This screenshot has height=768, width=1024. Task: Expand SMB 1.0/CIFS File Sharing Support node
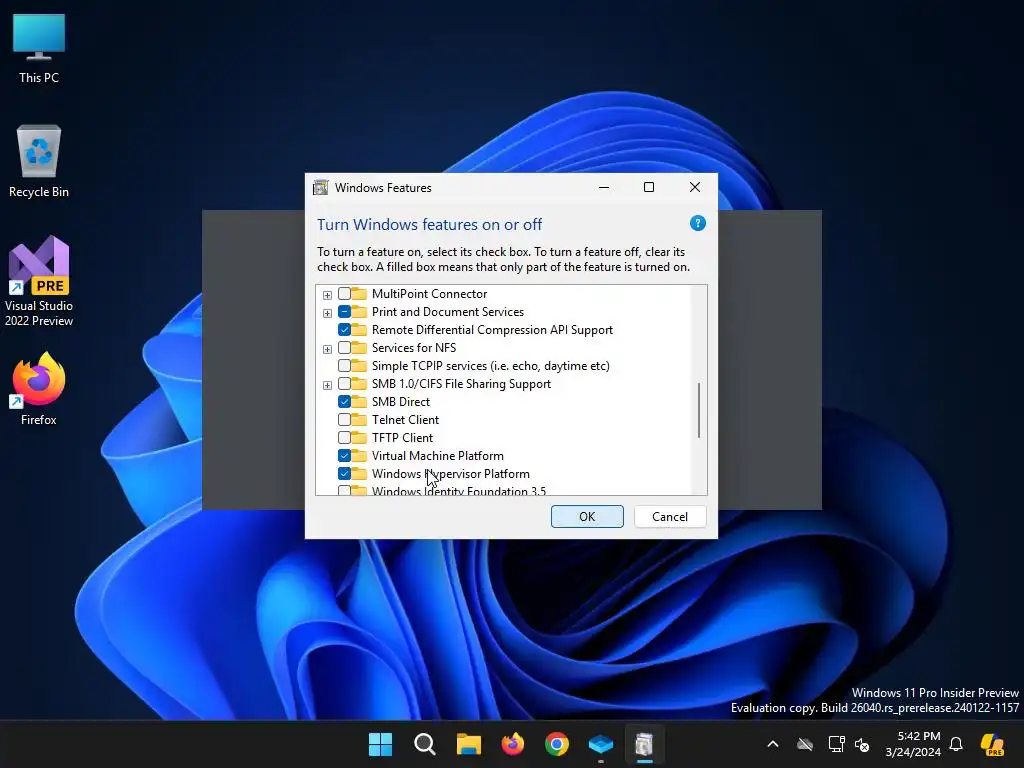pos(327,385)
